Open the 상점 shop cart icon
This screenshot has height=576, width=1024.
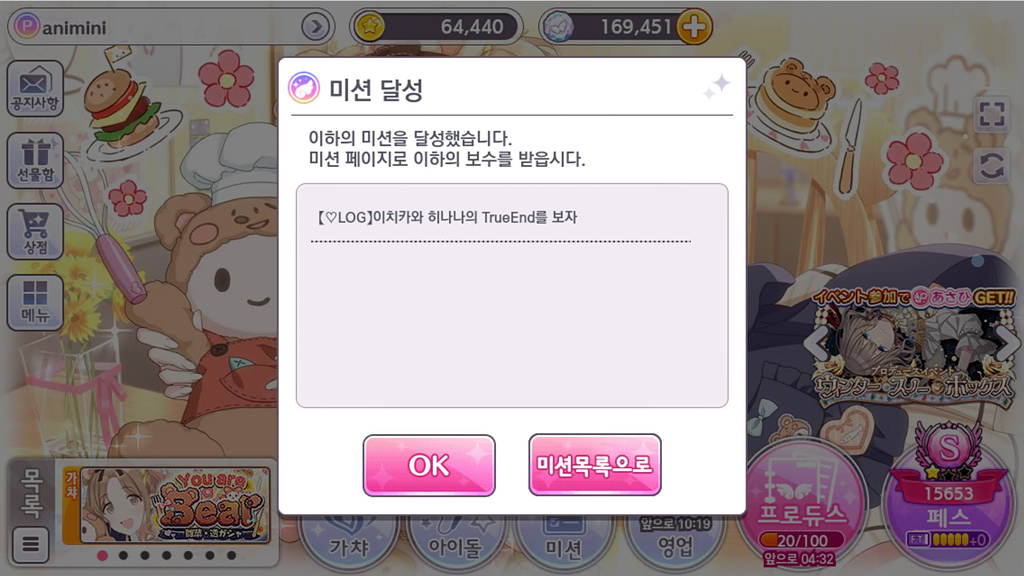[x=35, y=231]
